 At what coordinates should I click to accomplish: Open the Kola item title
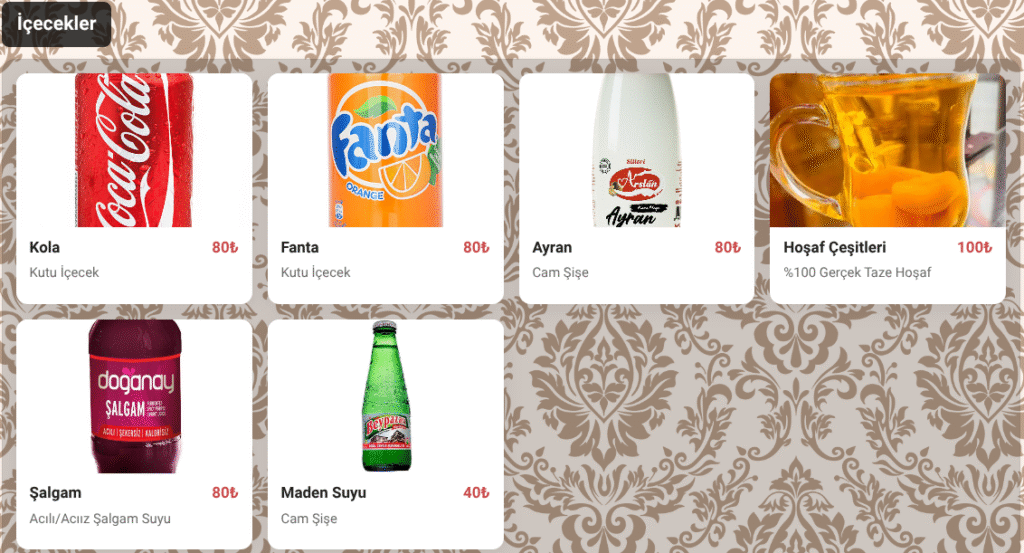(x=44, y=247)
